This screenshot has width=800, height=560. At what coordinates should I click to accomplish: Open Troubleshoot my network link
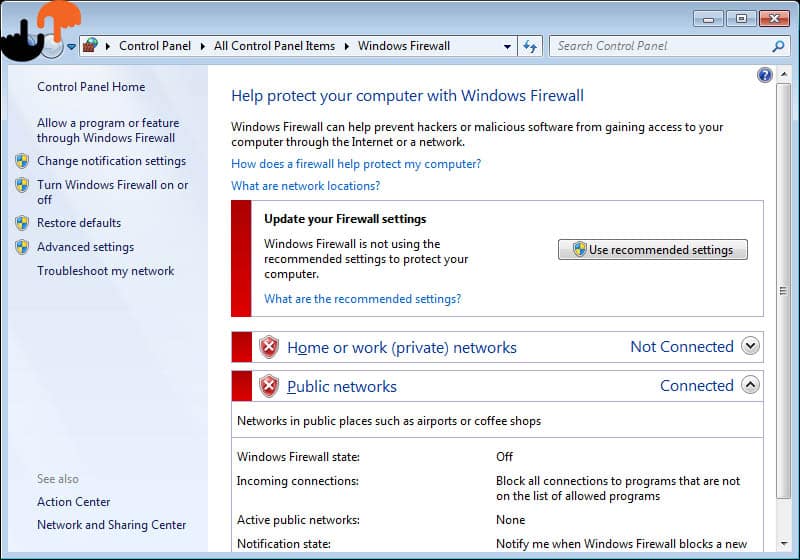coord(106,271)
